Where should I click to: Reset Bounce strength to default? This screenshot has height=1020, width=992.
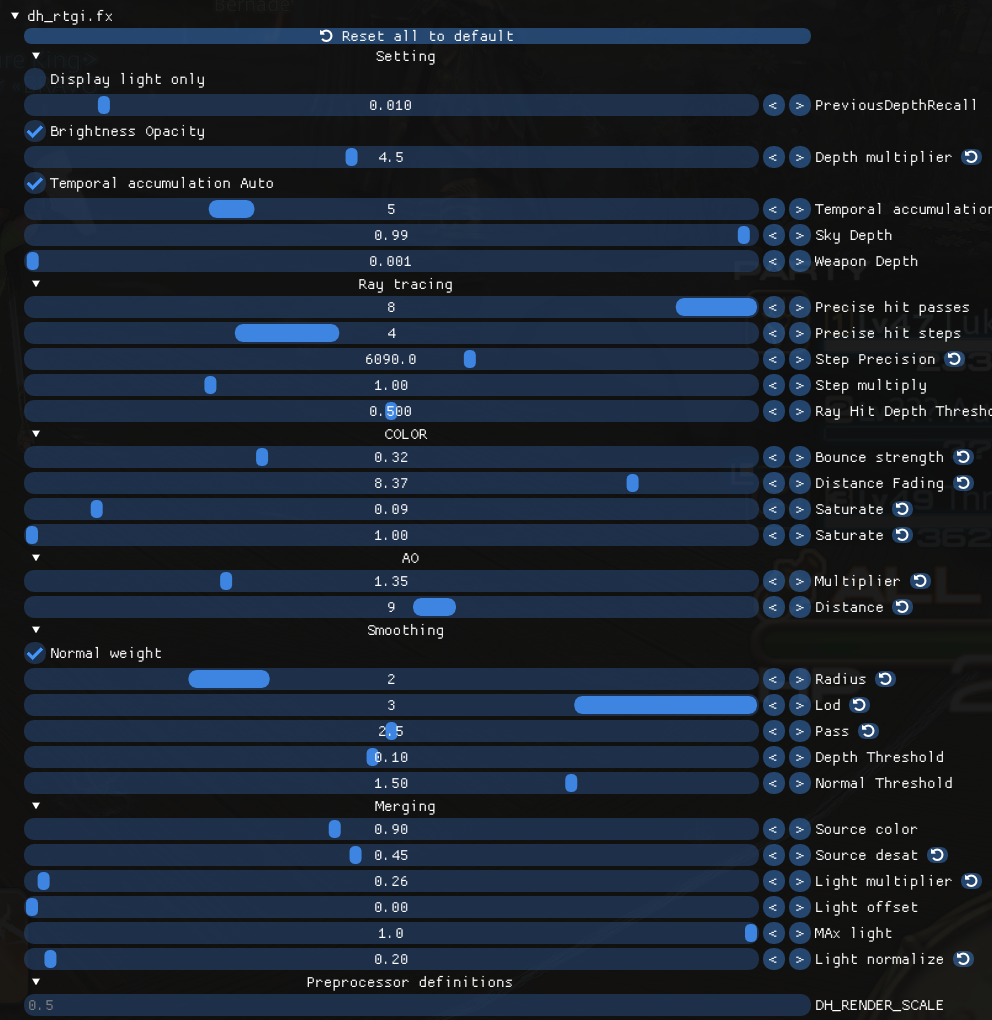tap(963, 457)
